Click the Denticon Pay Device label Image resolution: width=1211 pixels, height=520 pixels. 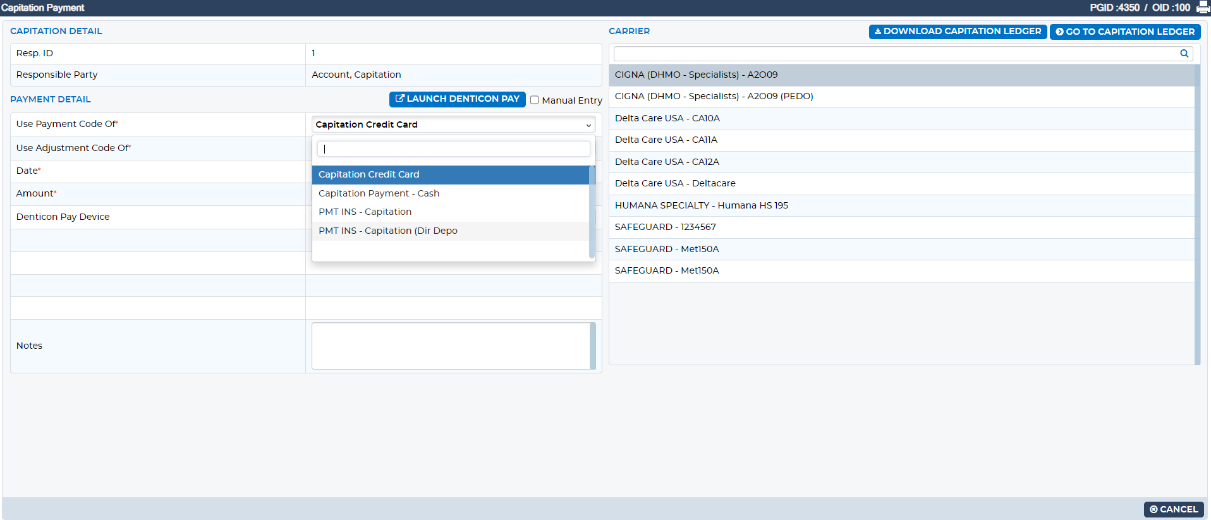pyautogui.click(x=63, y=217)
